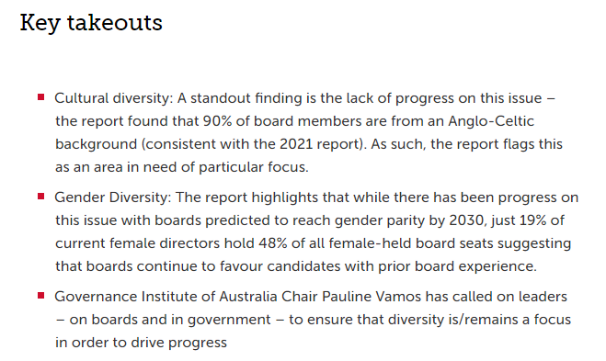Click the name 'Pauline Vamos'
Image resolution: width=606 pixels, height=361 pixels.
coord(371,297)
